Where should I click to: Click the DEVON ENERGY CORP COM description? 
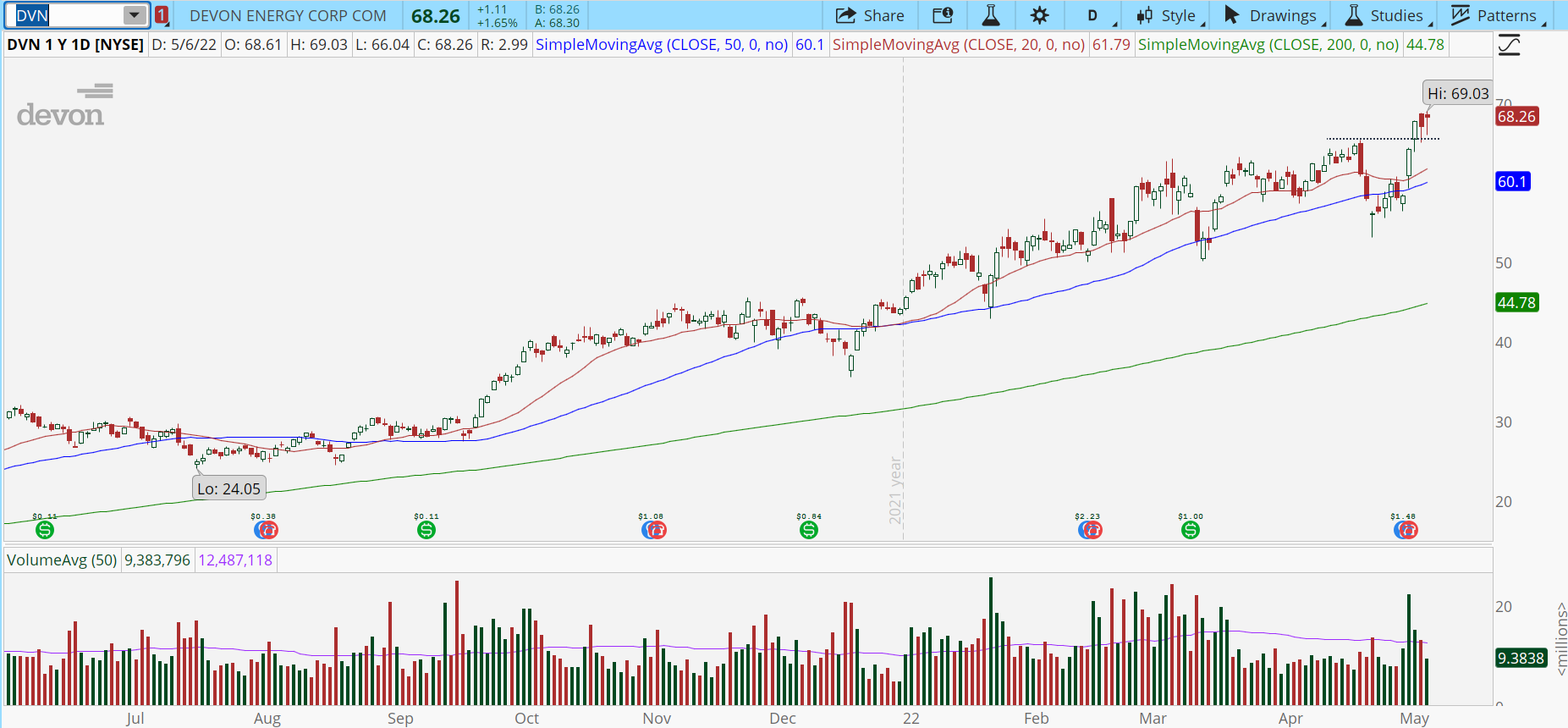click(x=288, y=16)
